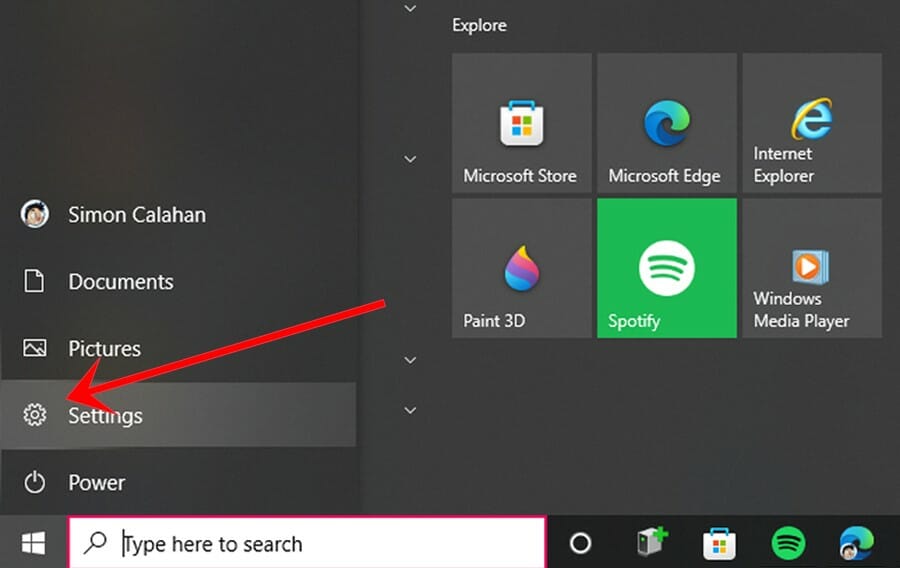Open Spotify from the taskbar
The image size is (900, 568).
coord(788,543)
